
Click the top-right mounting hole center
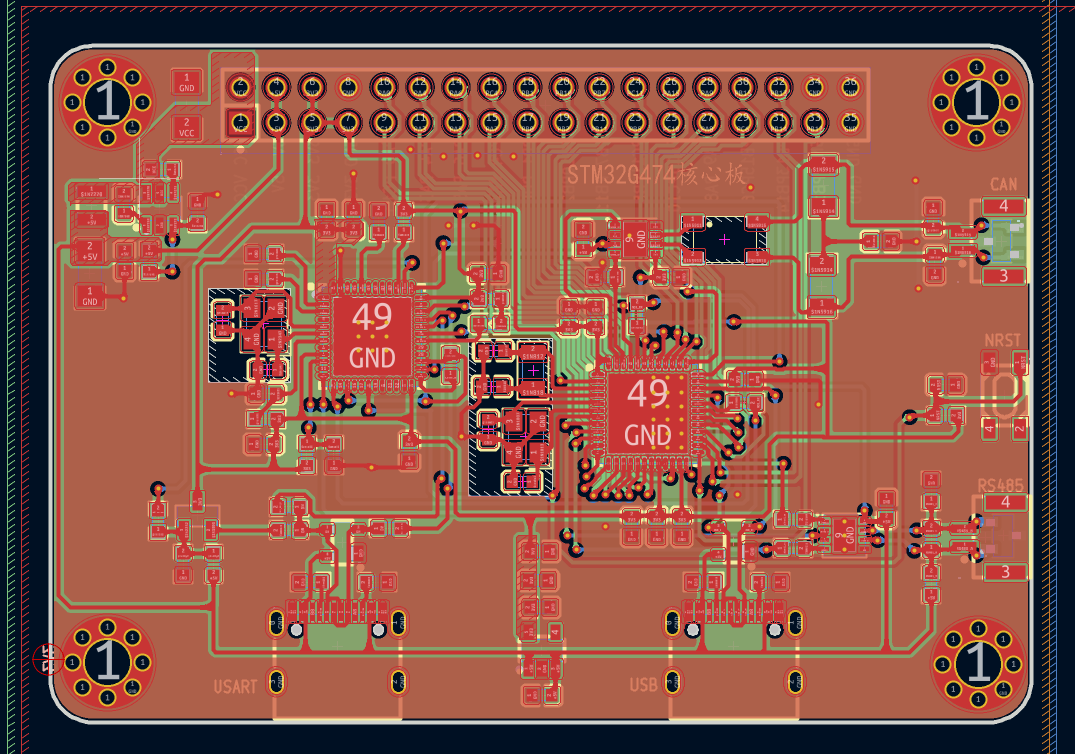point(976,102)
